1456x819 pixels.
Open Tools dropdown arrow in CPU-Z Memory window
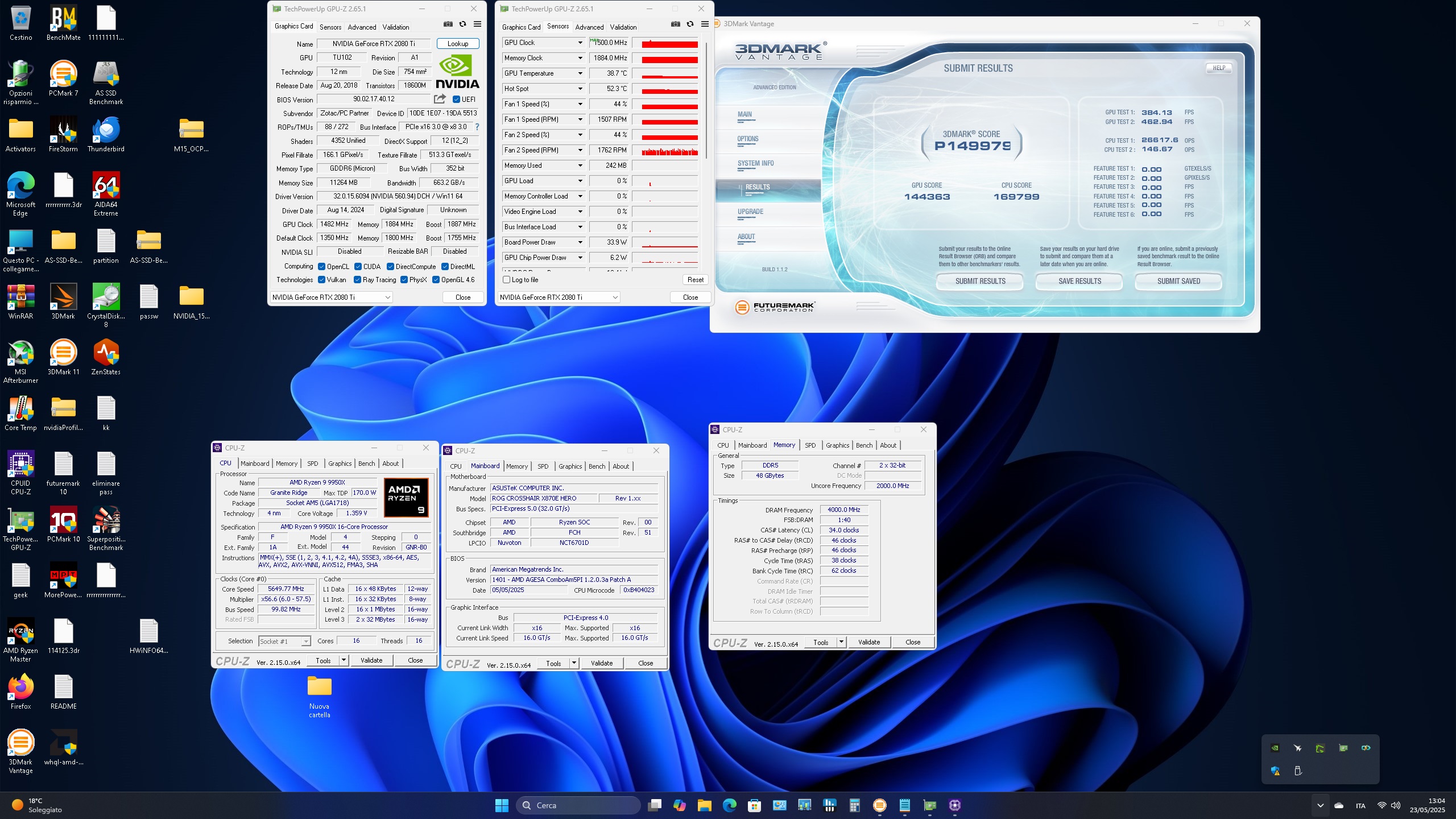841,642
